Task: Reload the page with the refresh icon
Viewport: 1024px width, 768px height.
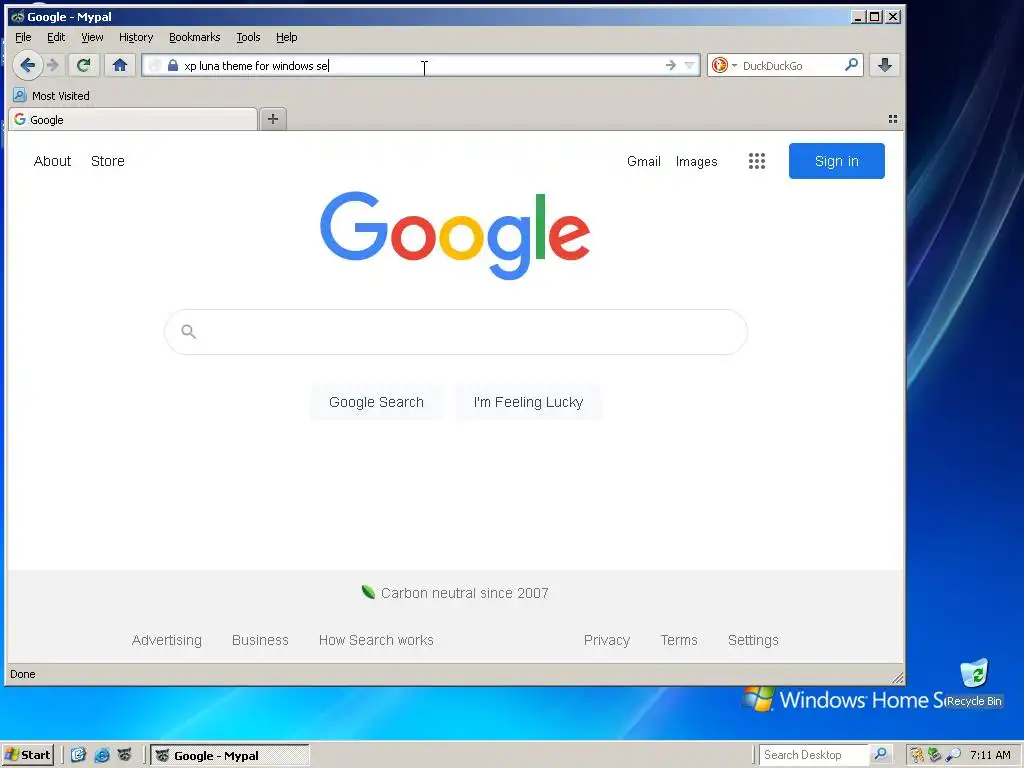Action: point(83,65)
